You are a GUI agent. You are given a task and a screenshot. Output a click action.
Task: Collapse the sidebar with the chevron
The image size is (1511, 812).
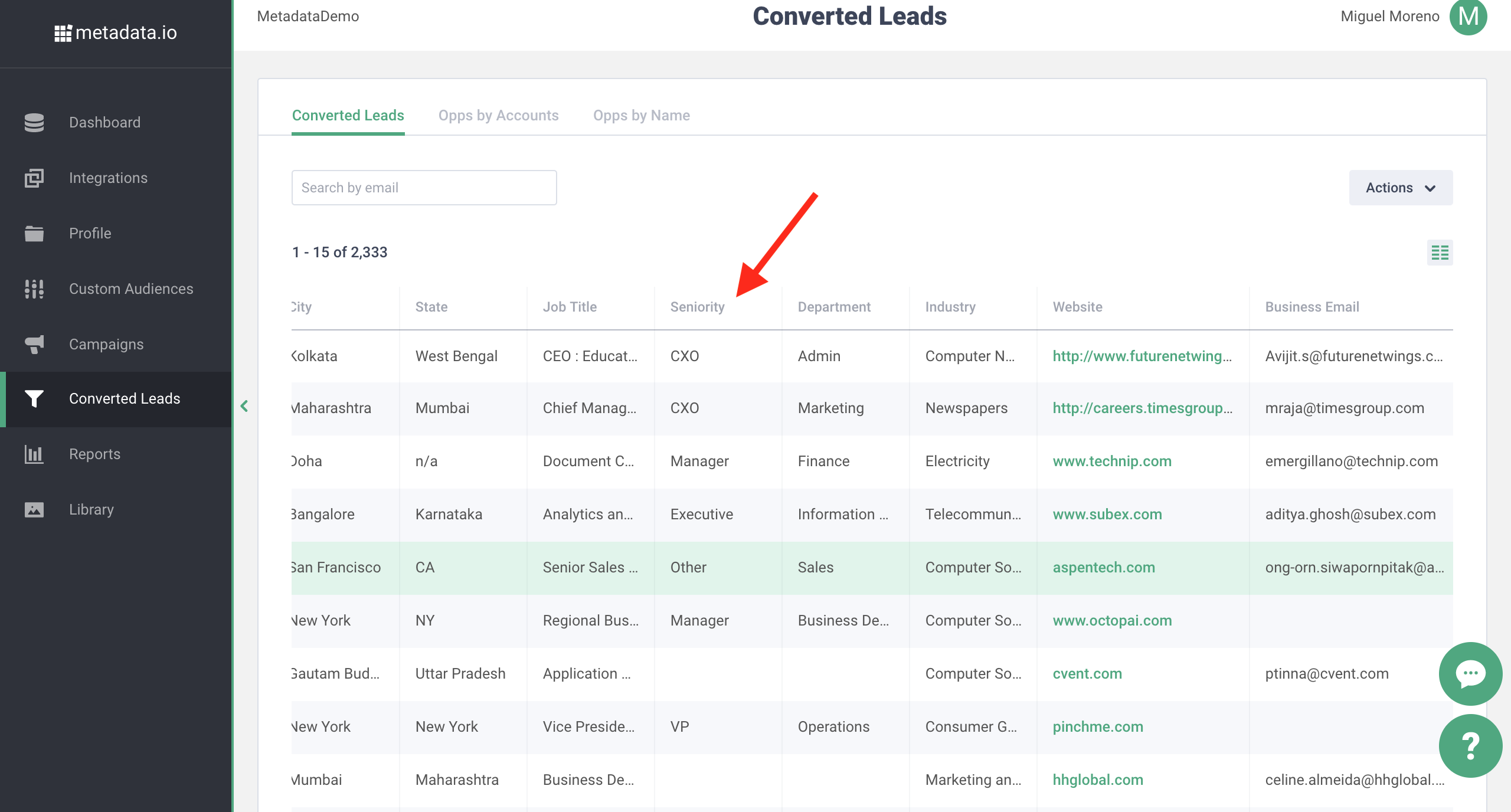tap(244, 406)
